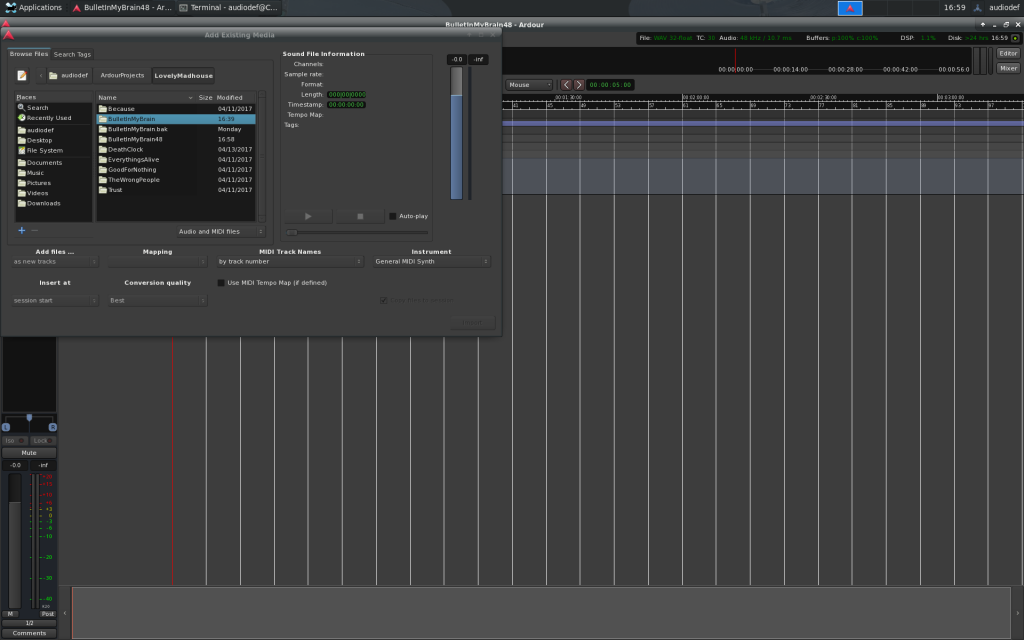Click the status bar indicator after the clock

1015,39
